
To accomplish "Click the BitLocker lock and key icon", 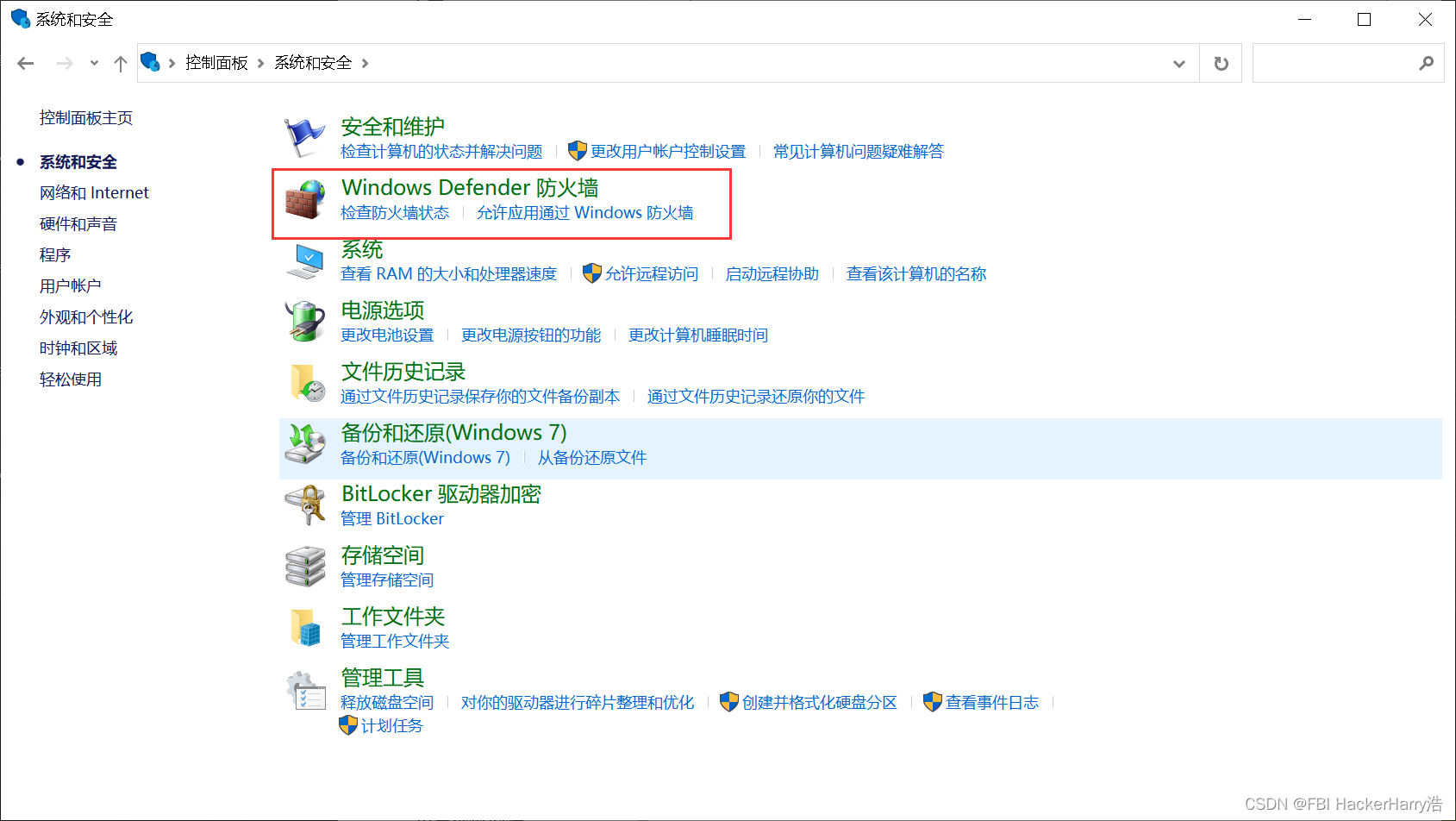I will (x=305, y=505).
